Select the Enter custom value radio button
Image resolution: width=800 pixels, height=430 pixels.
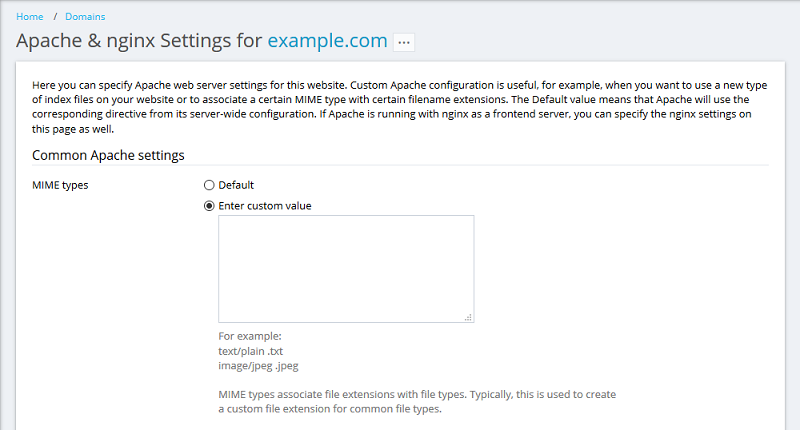pos(209,206)
